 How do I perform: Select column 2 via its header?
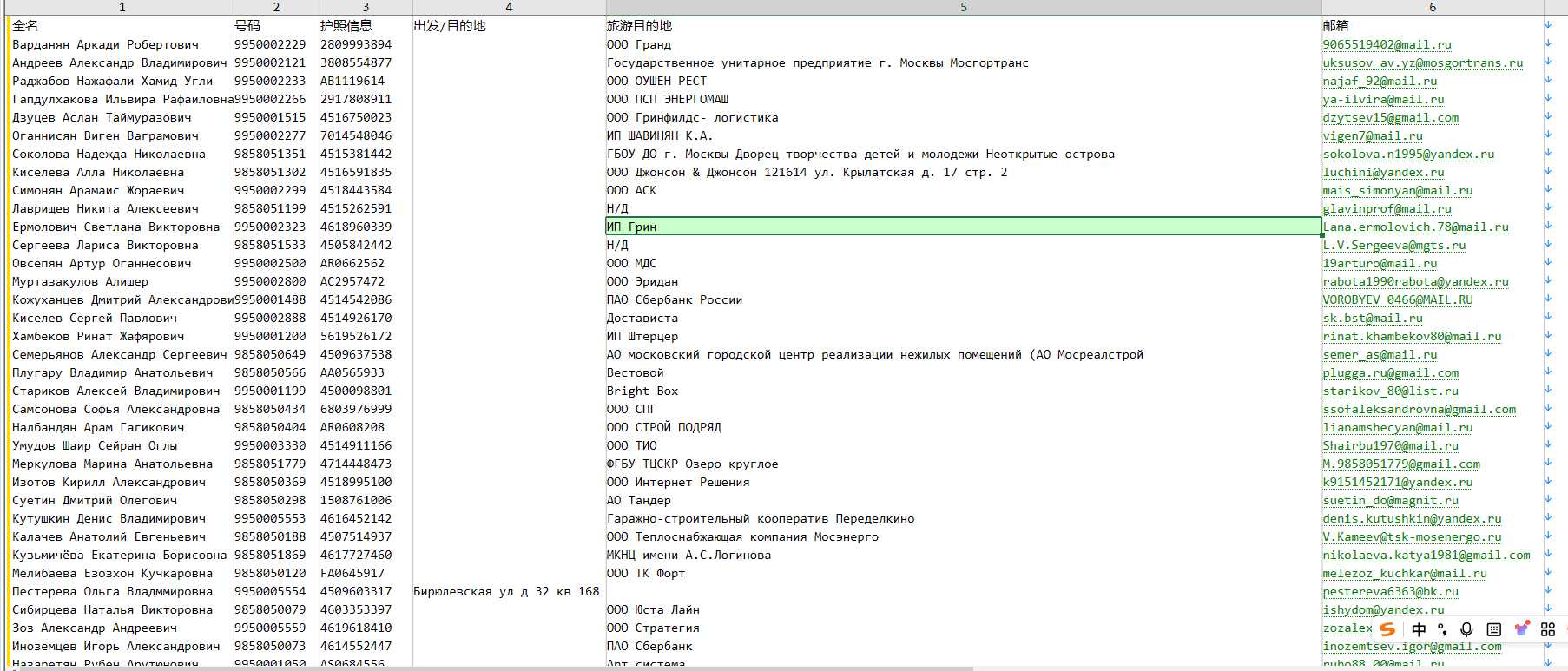(276, 7)
